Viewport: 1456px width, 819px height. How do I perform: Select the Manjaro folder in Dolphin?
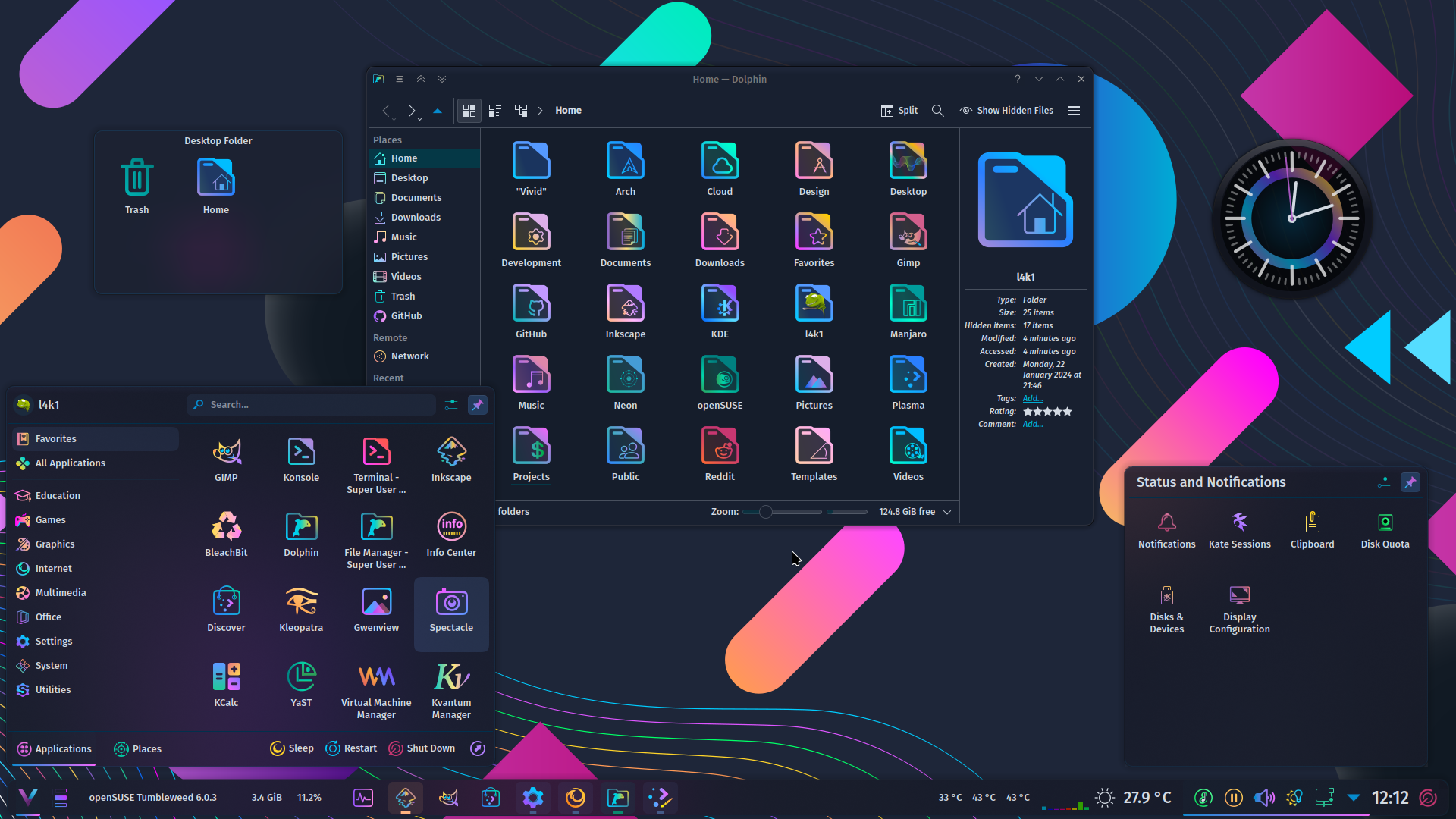(908, 312)
